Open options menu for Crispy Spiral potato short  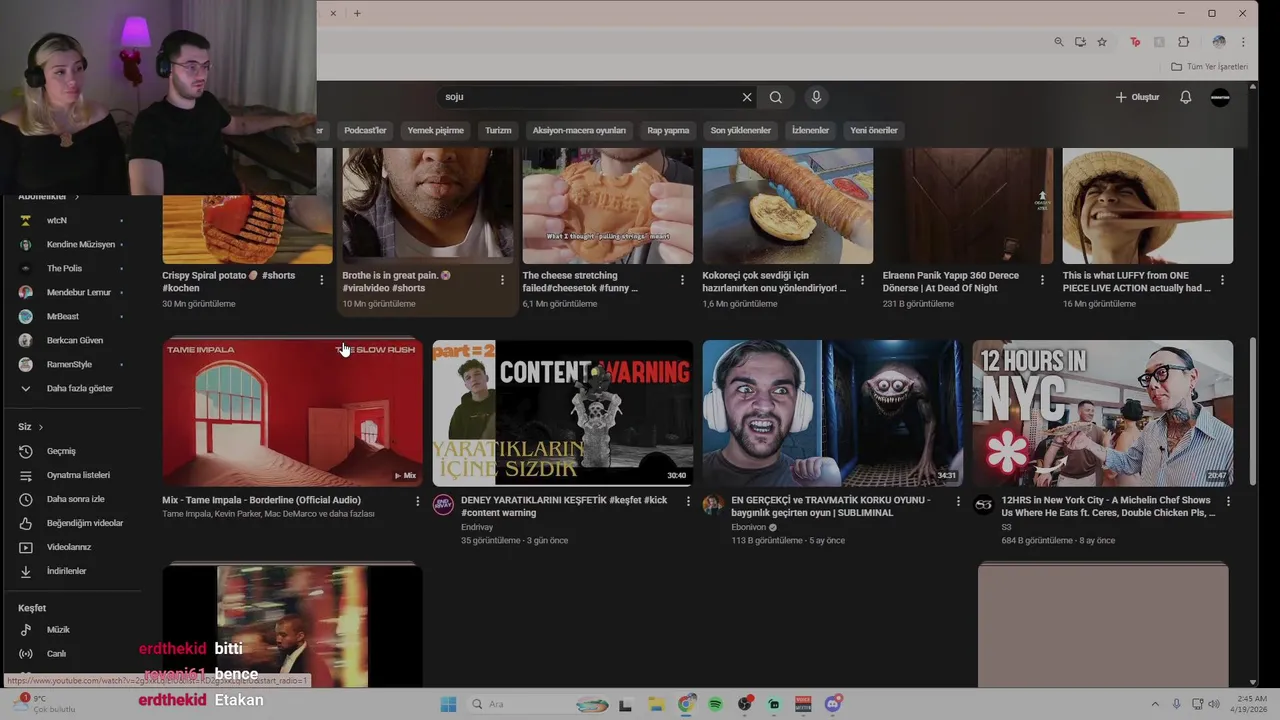pyautogui.click(x=322, y=280)
